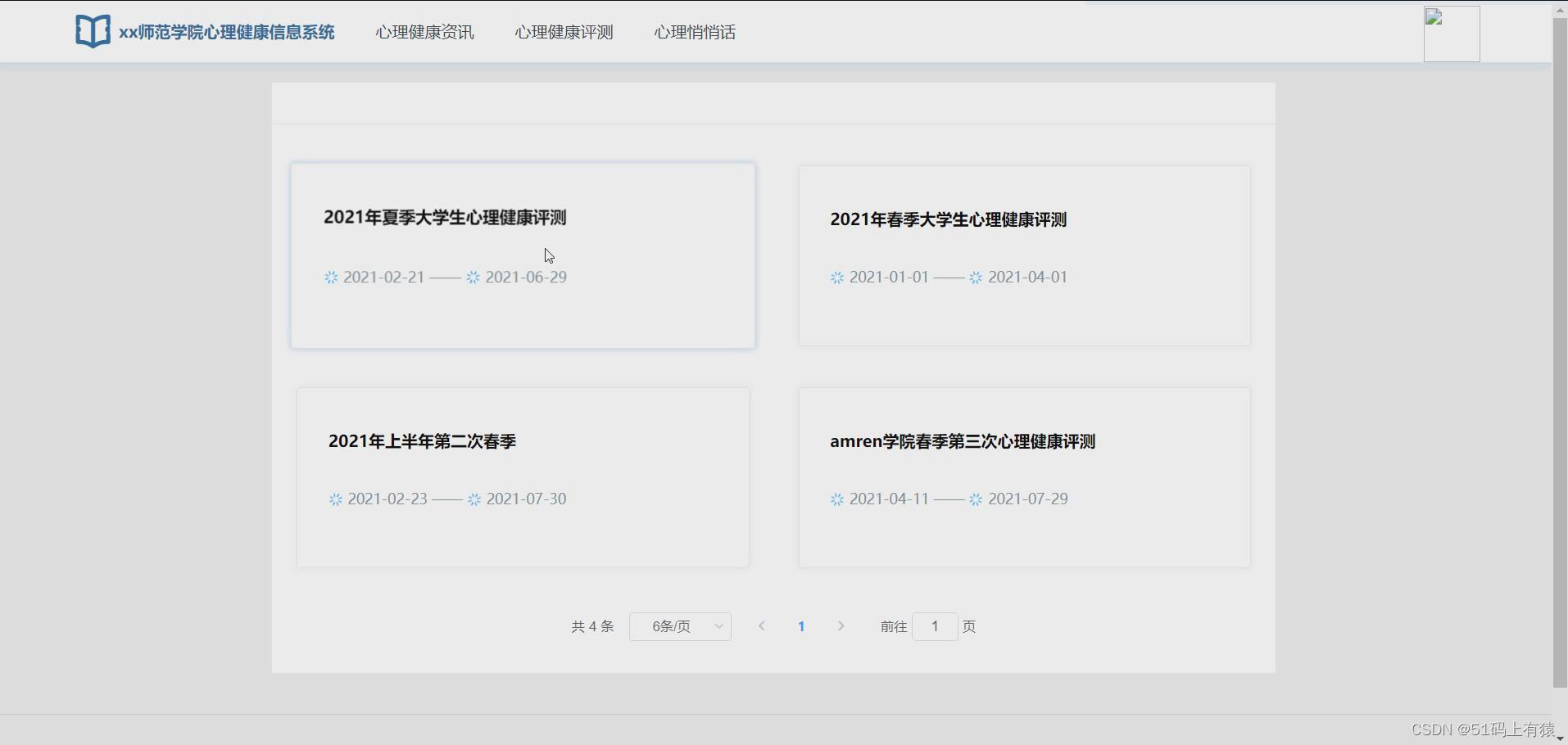Open the 2021年夏季大学生心理健康评测 card
The image size is (1568, 745).
pyautogui.click(x=522, y=255)
